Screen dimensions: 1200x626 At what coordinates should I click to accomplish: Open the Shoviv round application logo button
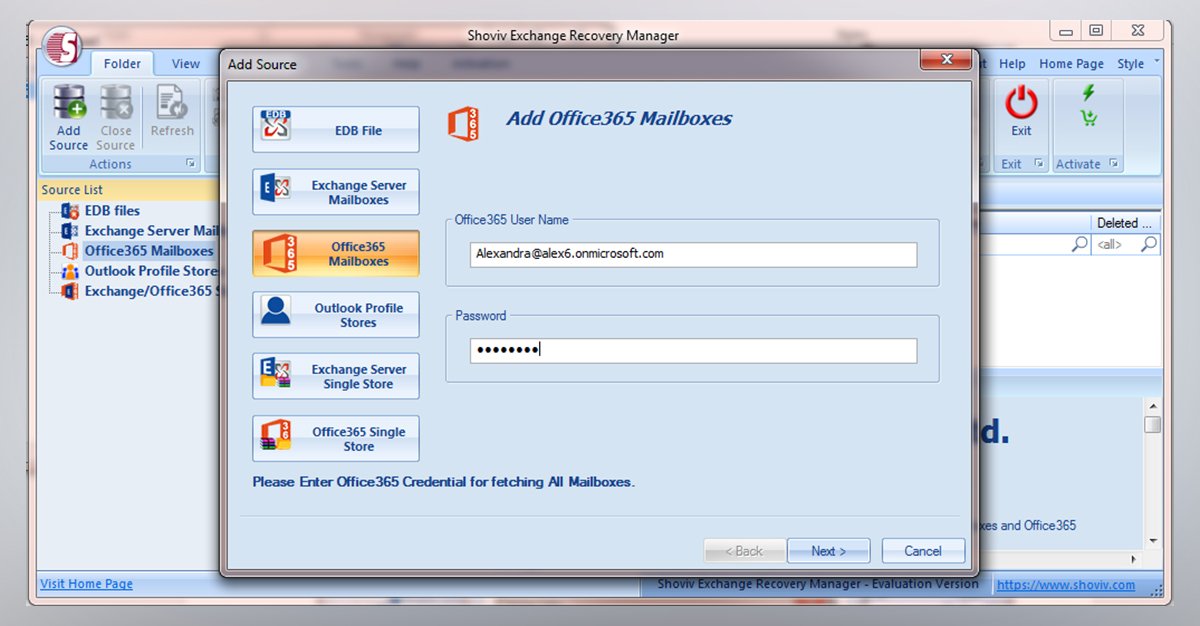pyautogui.click(x=63, y=49)
